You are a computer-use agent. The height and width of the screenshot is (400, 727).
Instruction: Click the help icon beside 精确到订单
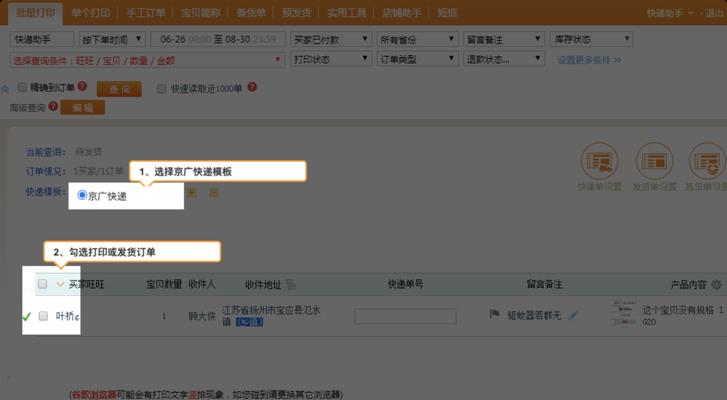82,86
